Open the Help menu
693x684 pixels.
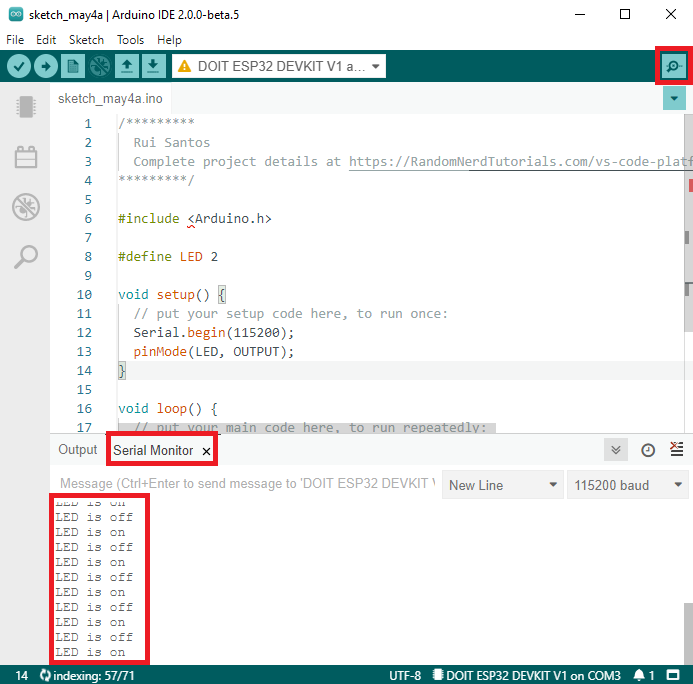coord(169,40)
